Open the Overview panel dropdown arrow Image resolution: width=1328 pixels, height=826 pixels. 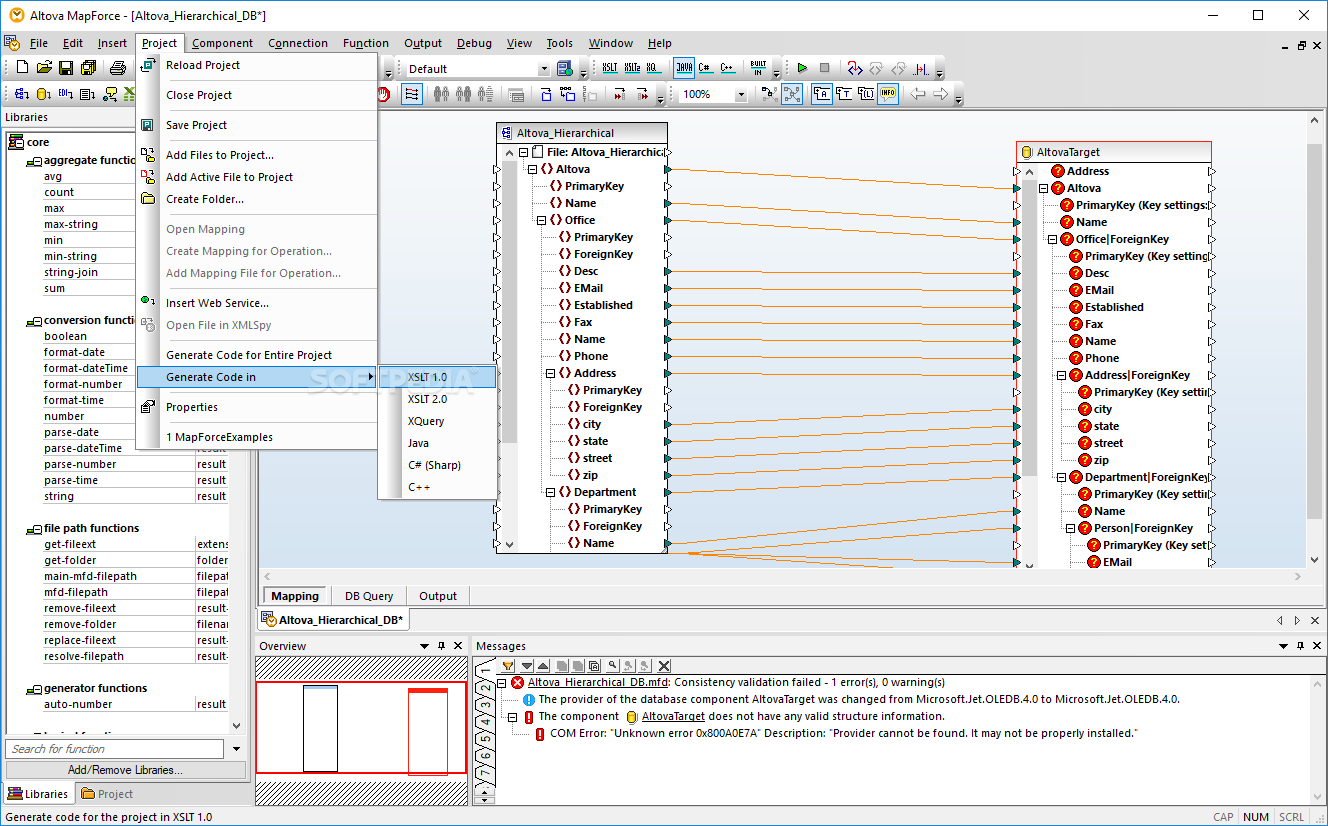pyautogui.click(x=425, y=646)
